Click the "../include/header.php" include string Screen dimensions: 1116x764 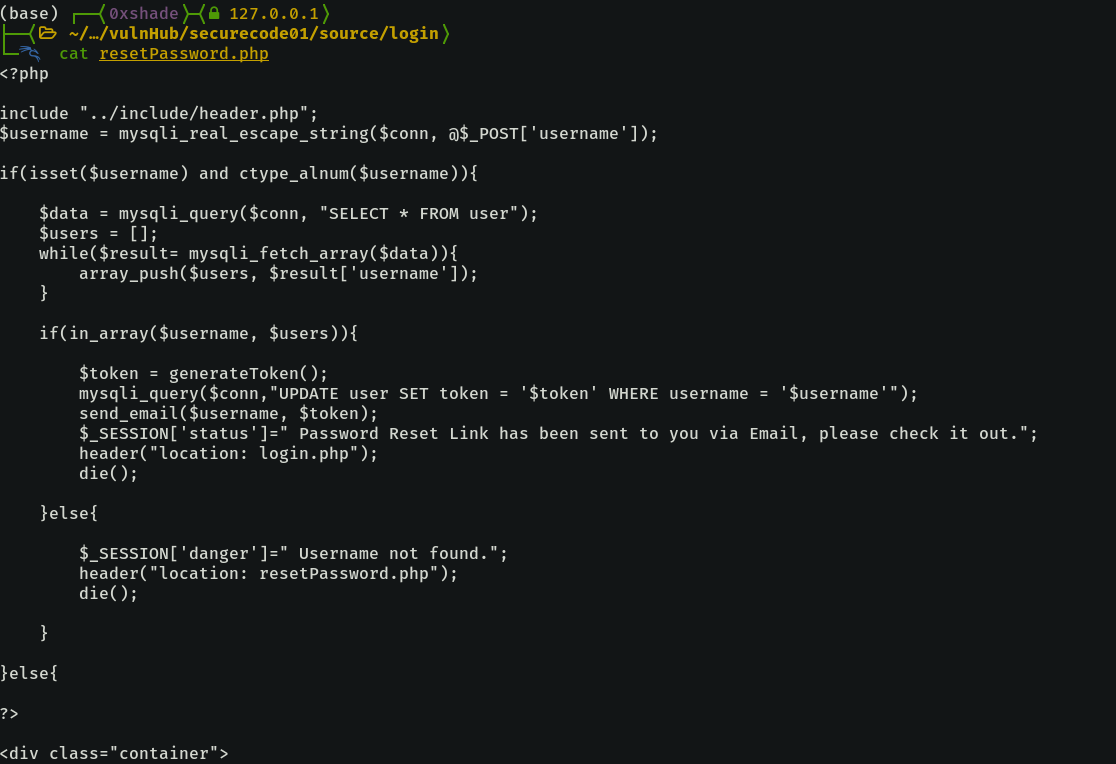click(x=198, y=114)
